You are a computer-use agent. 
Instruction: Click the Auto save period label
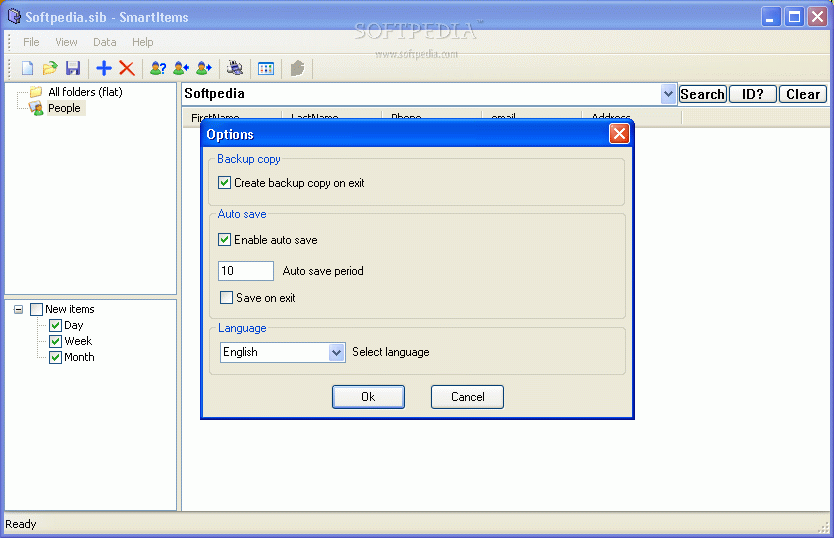click(x=323, y=271)
